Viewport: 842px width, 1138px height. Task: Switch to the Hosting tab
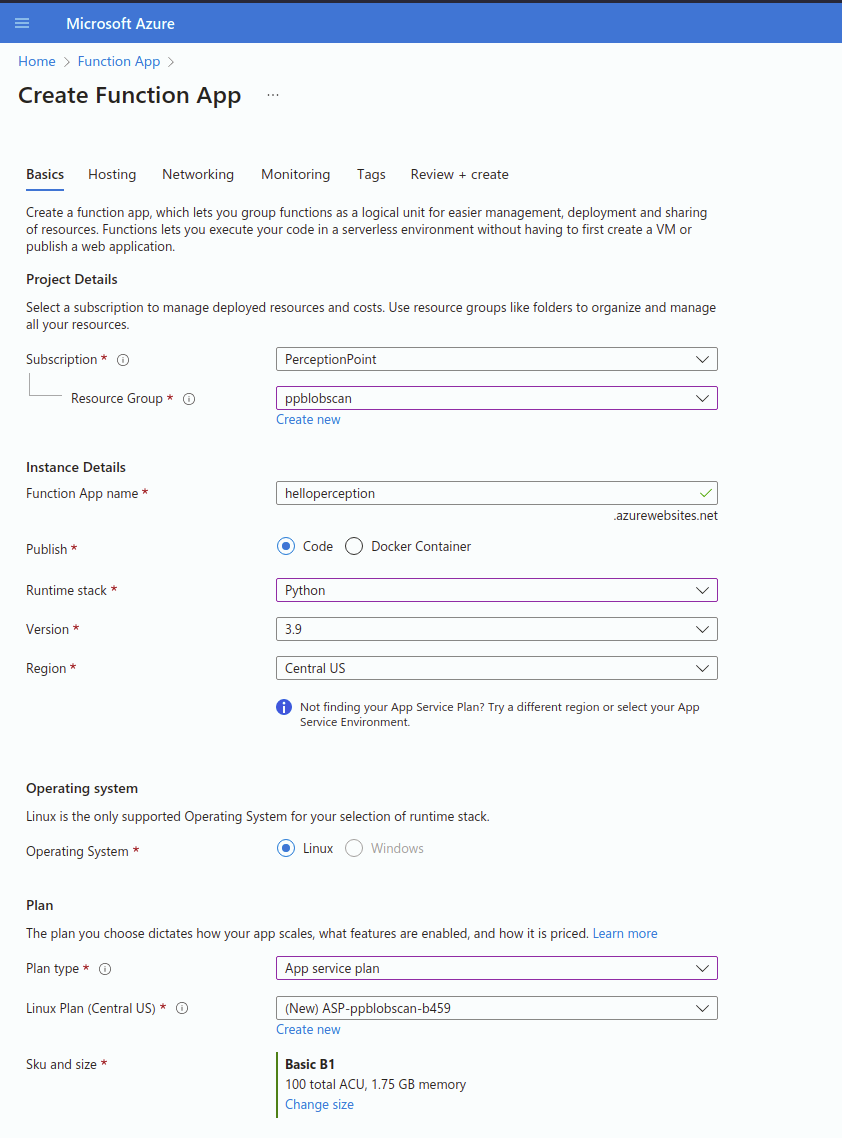click(x=112, y=174)
